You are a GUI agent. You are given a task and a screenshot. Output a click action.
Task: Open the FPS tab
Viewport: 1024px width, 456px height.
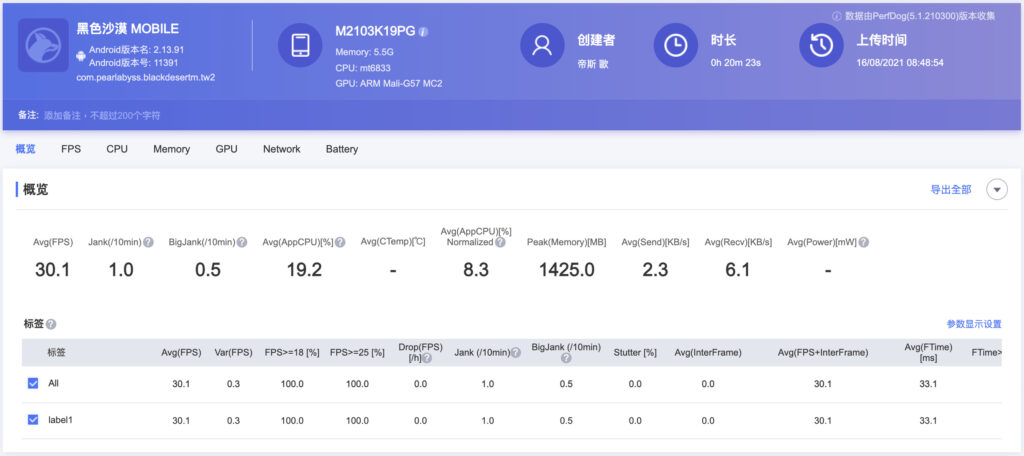tap(71, 149)
